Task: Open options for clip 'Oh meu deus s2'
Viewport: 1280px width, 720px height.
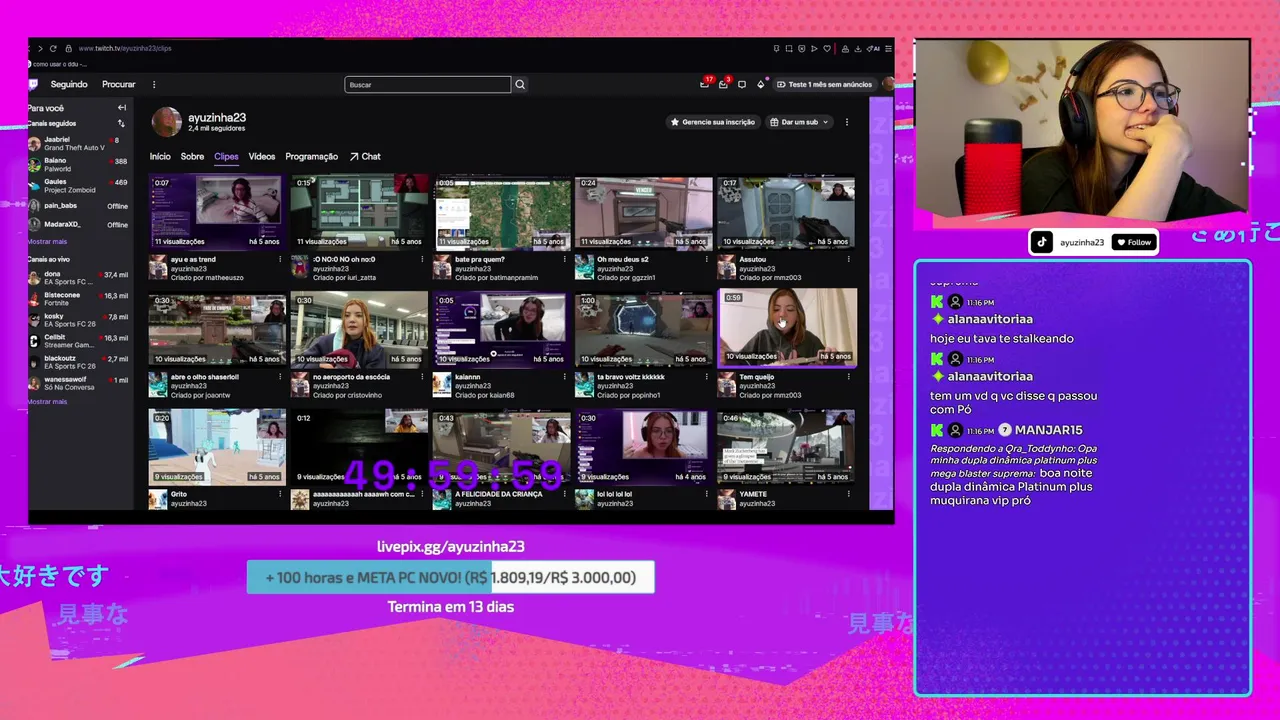Action: 707,260
